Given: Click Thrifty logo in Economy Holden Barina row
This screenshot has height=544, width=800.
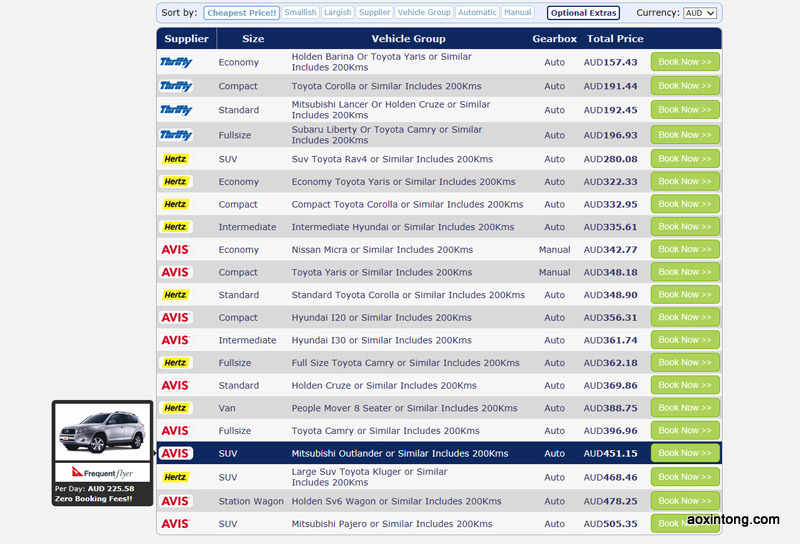Looking at the screenshot, I should [x=176, y=62].
